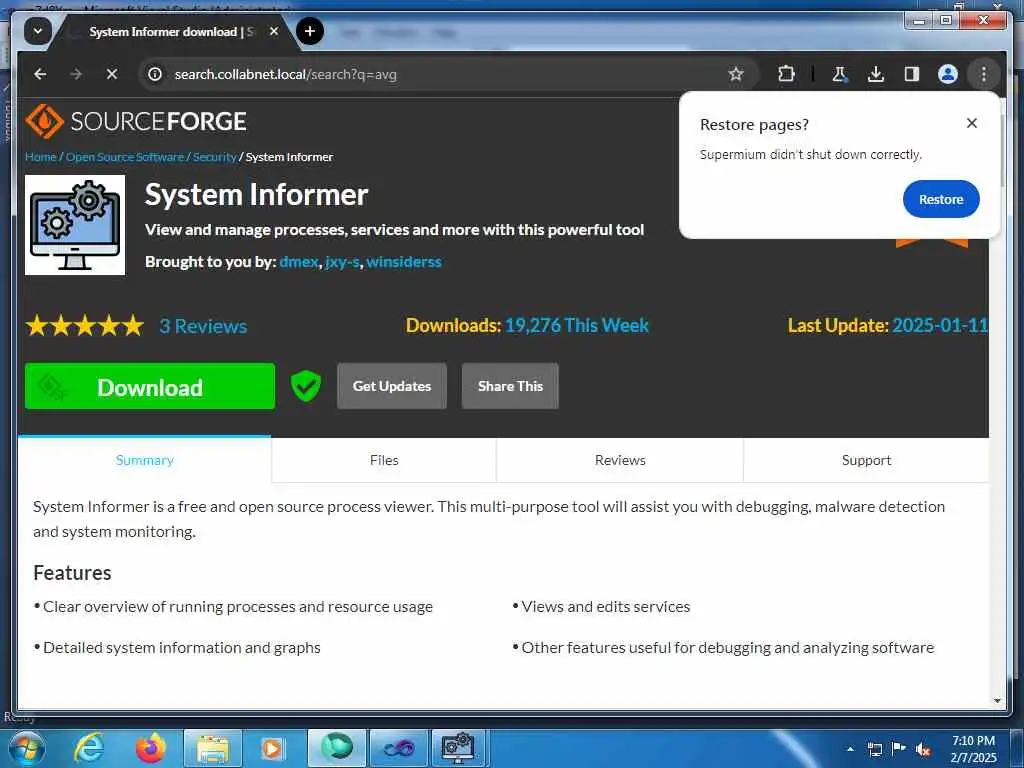Click the Get Updates button
The height and width of the screenshot is (768, 1024).
click(x=392, y=386)
